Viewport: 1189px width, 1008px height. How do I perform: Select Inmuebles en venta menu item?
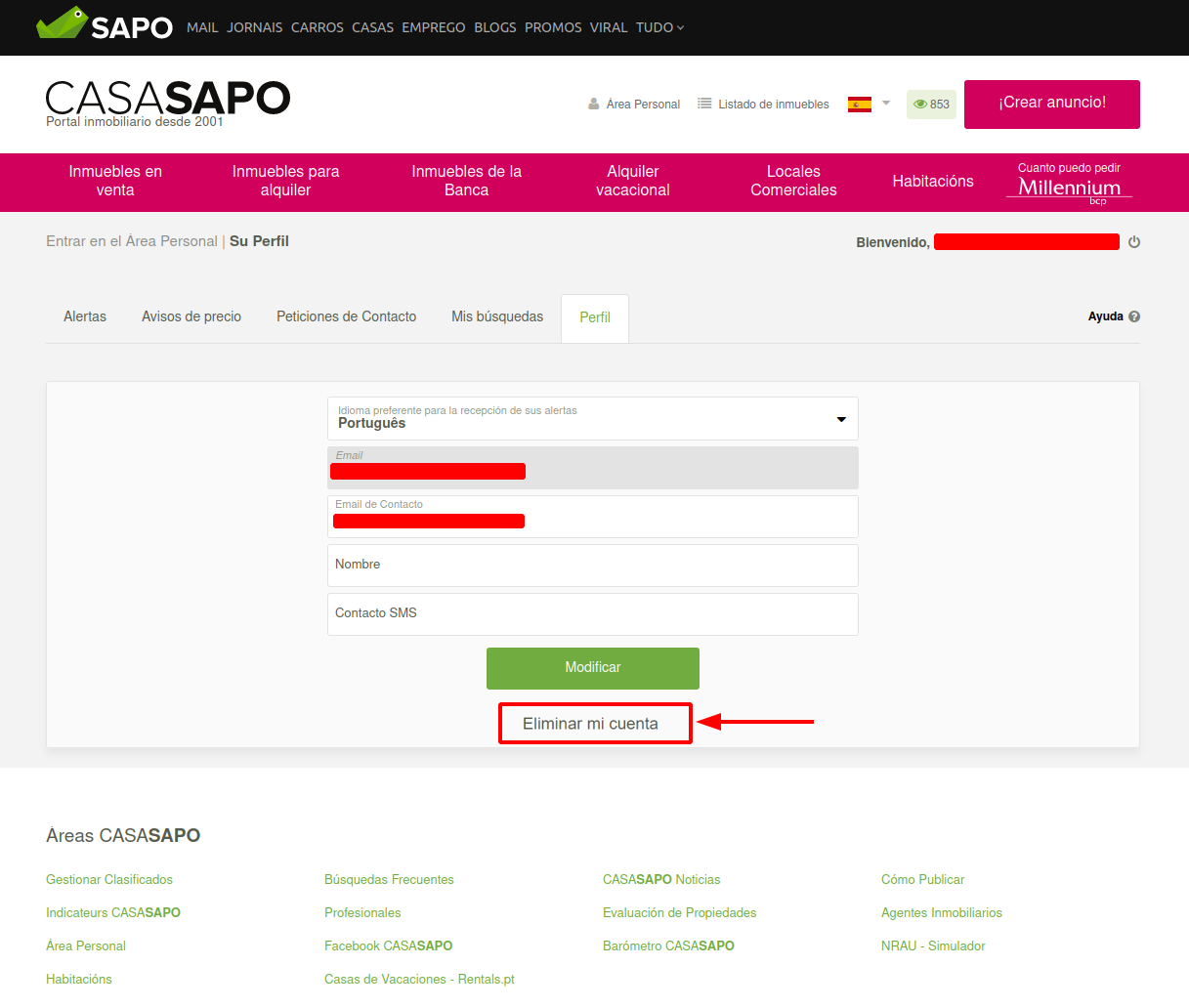pyautogui.click(x=115, y=181)
